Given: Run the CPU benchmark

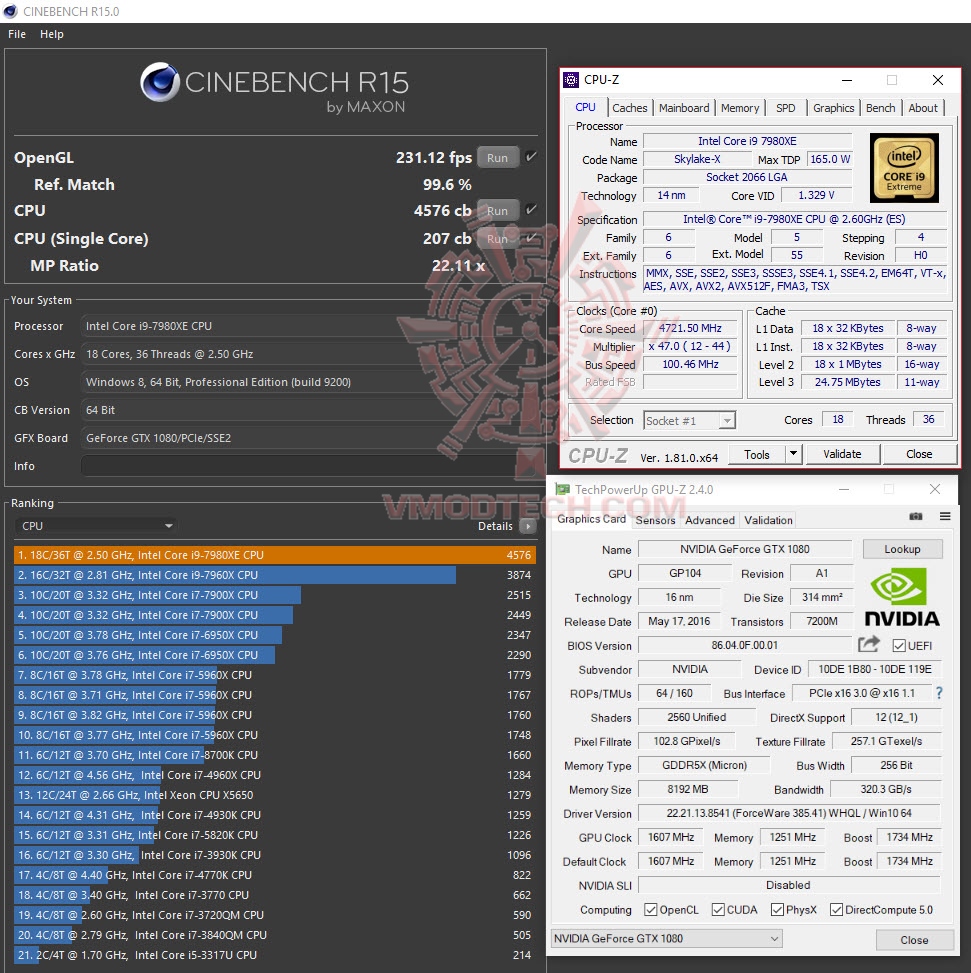Looking at the screenshot, I should pyautogui.click(x=498, y=210).
